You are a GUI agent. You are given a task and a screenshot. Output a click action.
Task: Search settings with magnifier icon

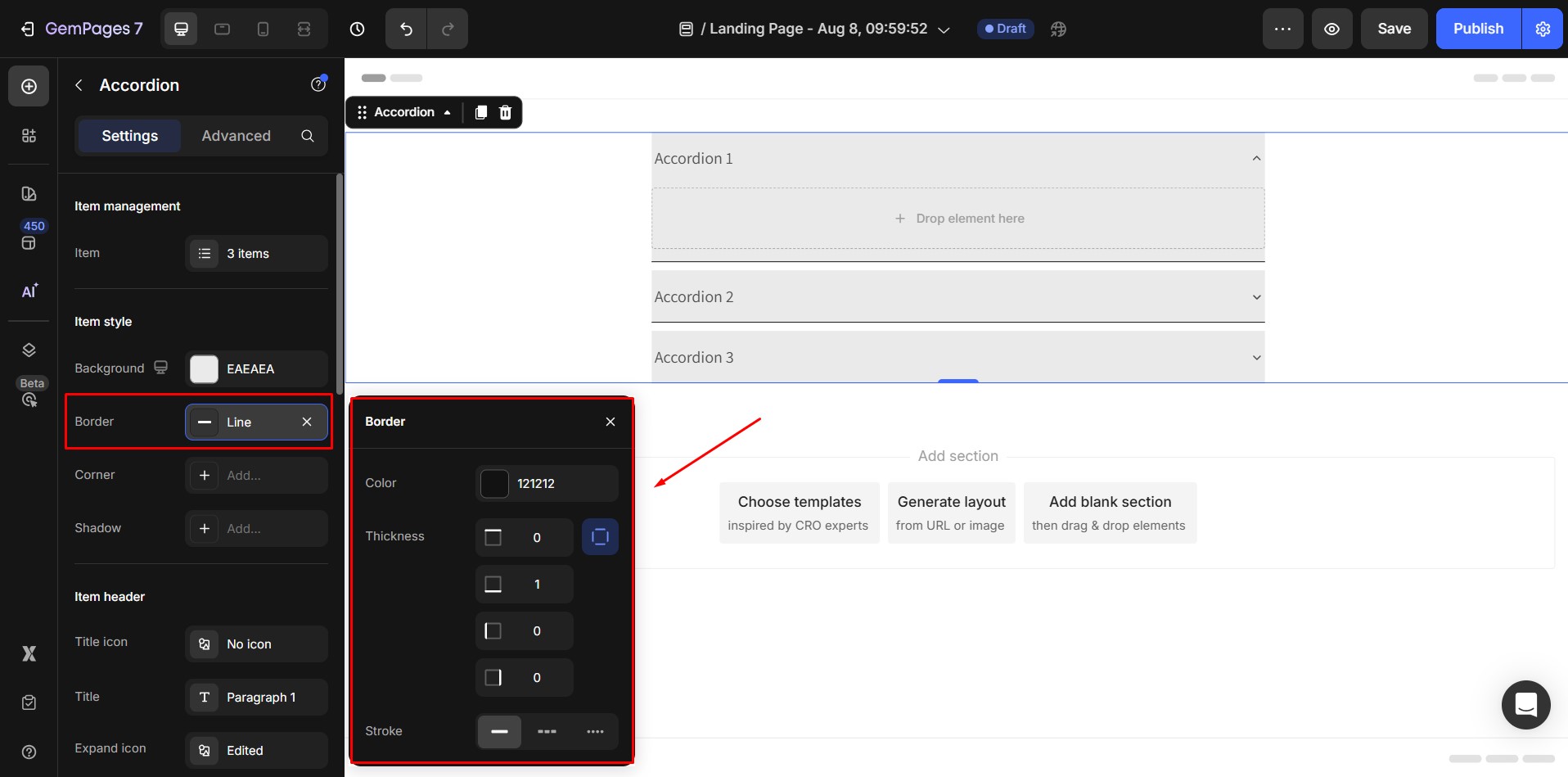(x=308, y=136)
